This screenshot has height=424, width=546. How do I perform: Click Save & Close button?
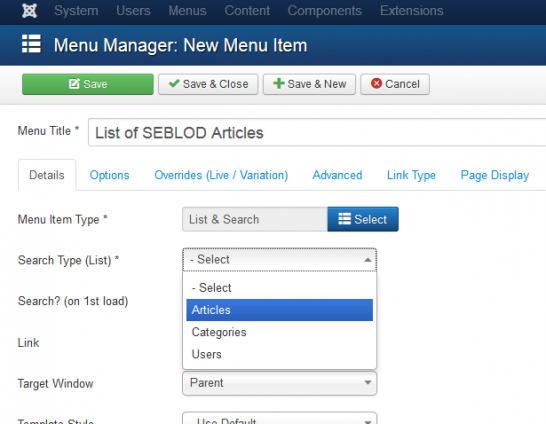208,84
